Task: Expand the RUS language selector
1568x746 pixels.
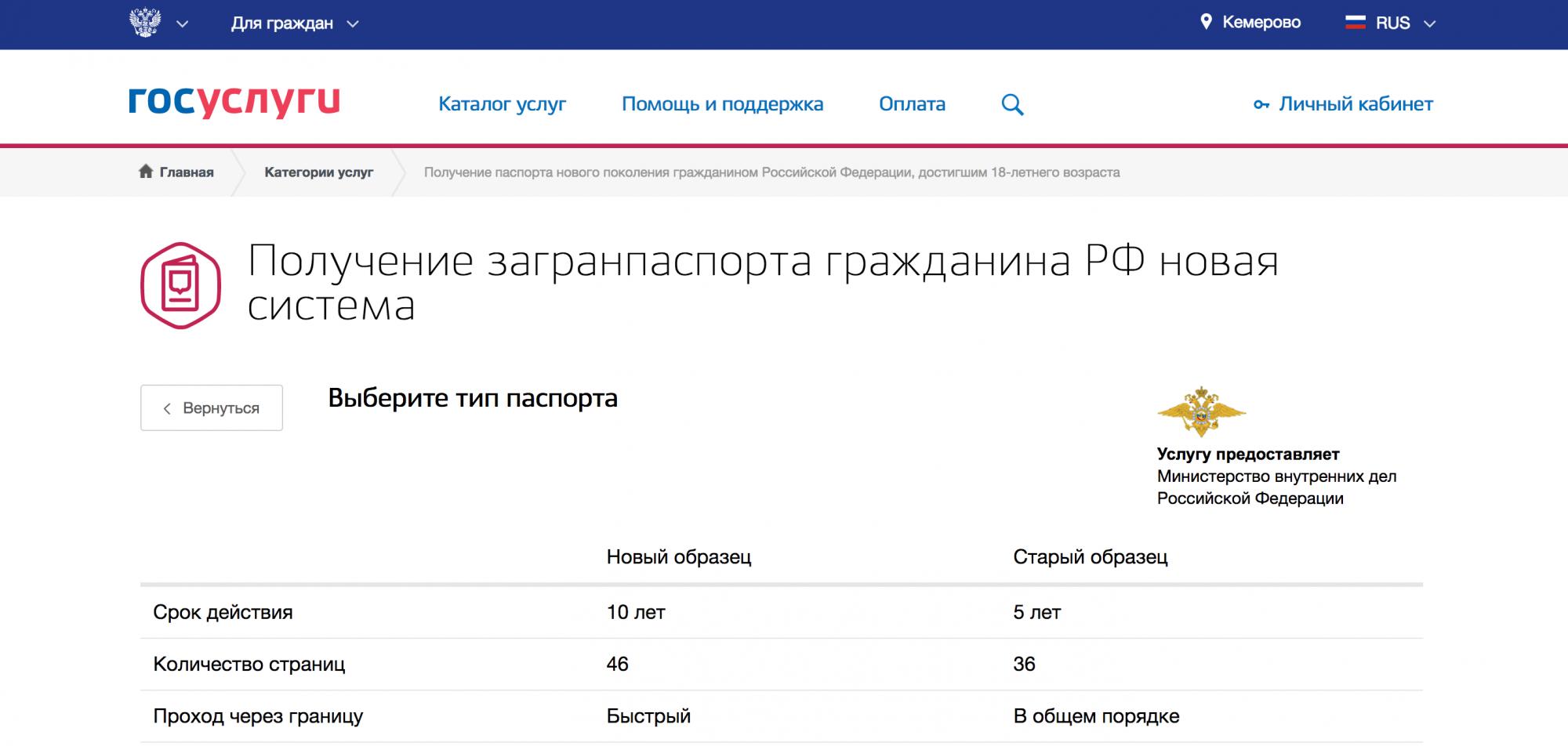Action: coord(1405,24)
